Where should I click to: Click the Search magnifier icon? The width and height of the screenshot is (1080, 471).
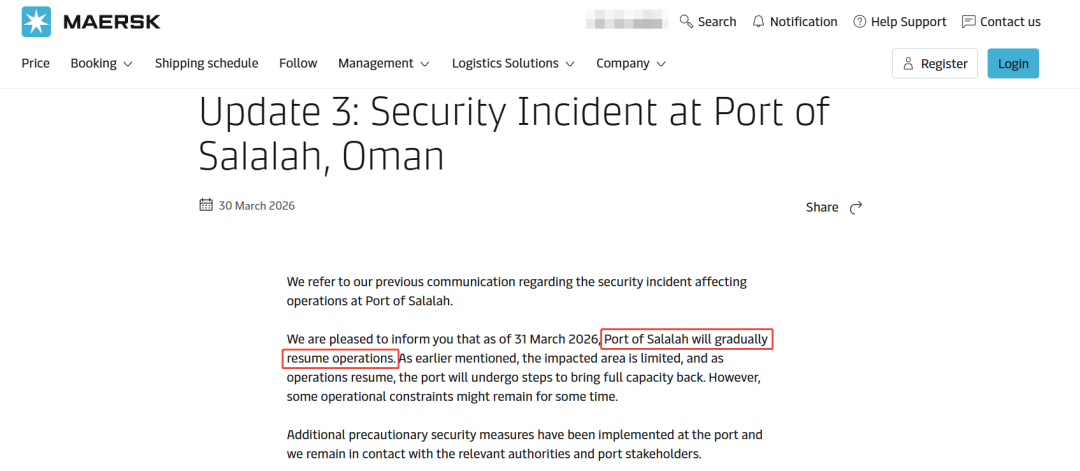[686, 21]
